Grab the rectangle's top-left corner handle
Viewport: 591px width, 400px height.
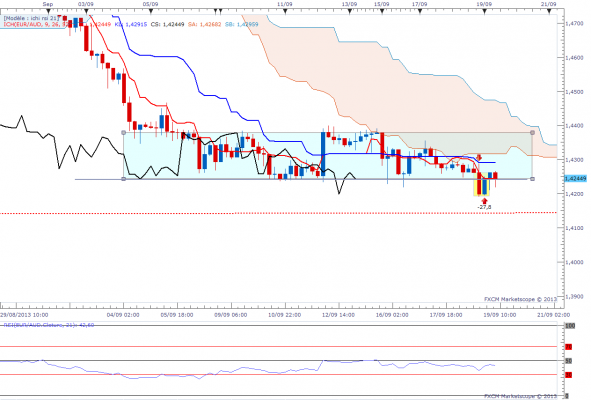pos(123,133)
